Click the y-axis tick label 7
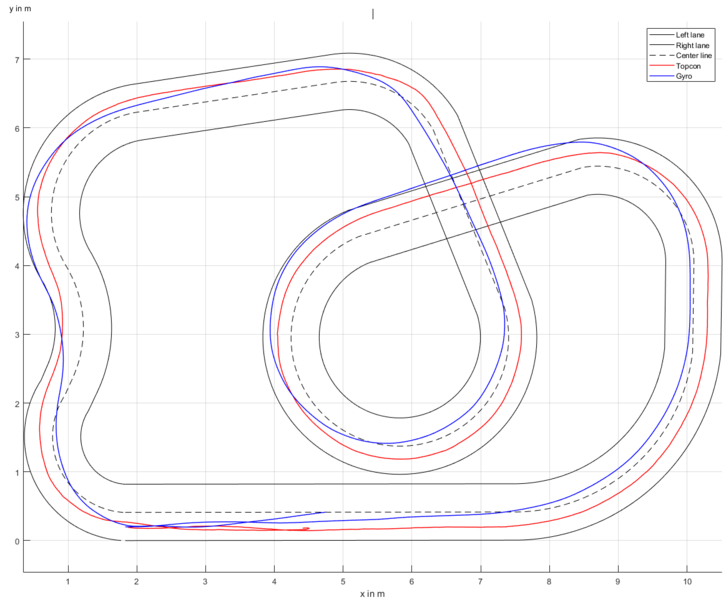Screen dimensions: 726x600 tap(17, 60)
